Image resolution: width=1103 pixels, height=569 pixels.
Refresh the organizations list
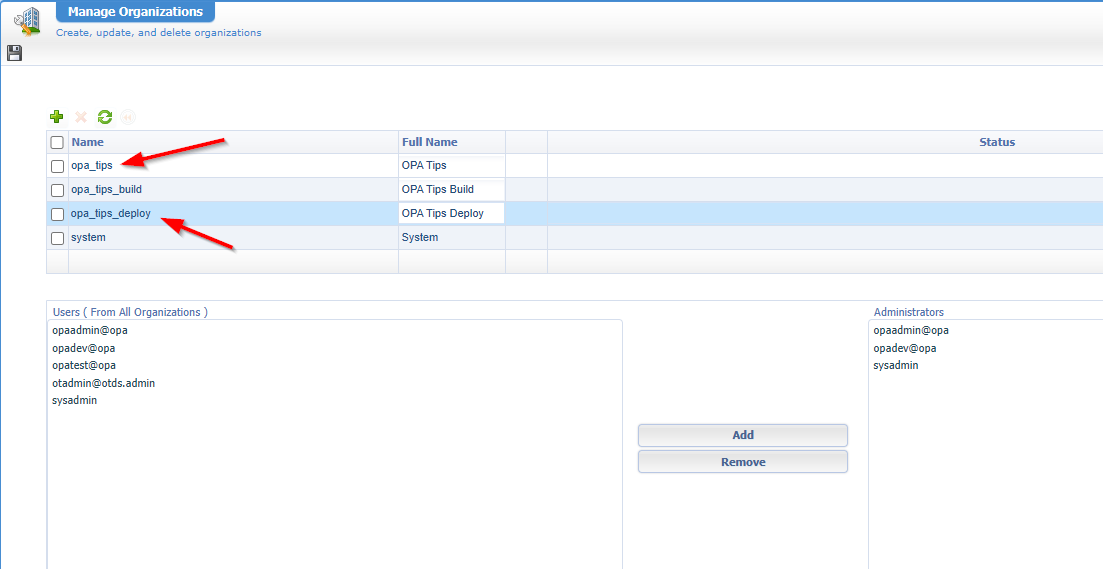click(104, 117)
